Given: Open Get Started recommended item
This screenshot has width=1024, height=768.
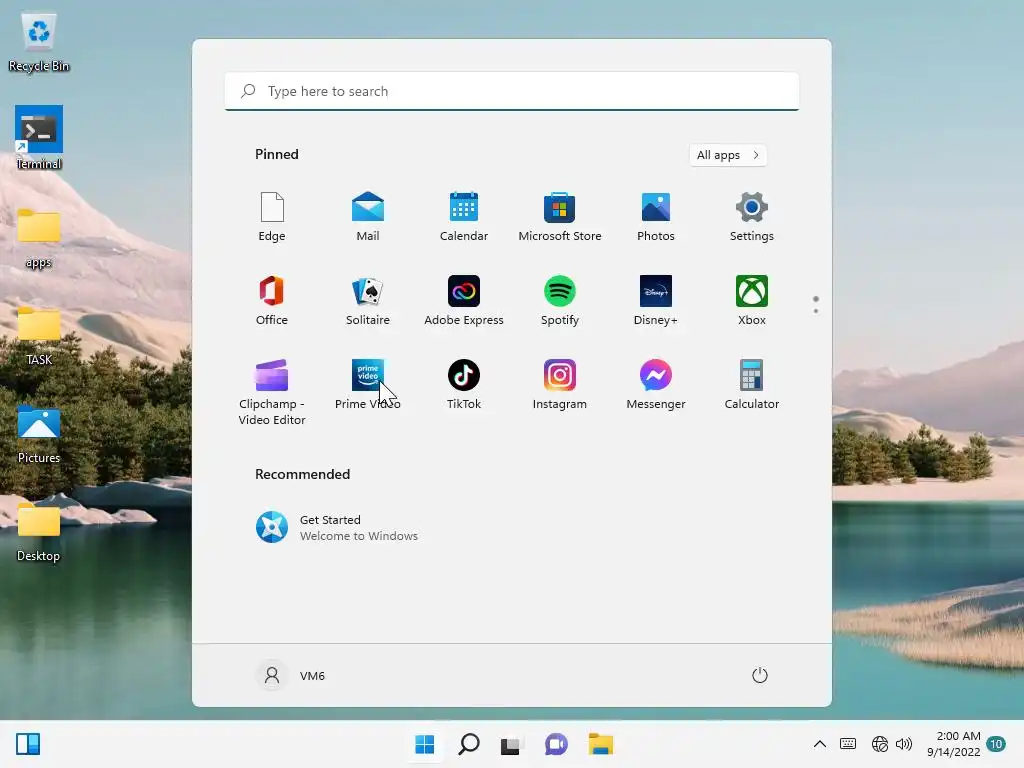Looking at the screenshot, I should (337, 527).
